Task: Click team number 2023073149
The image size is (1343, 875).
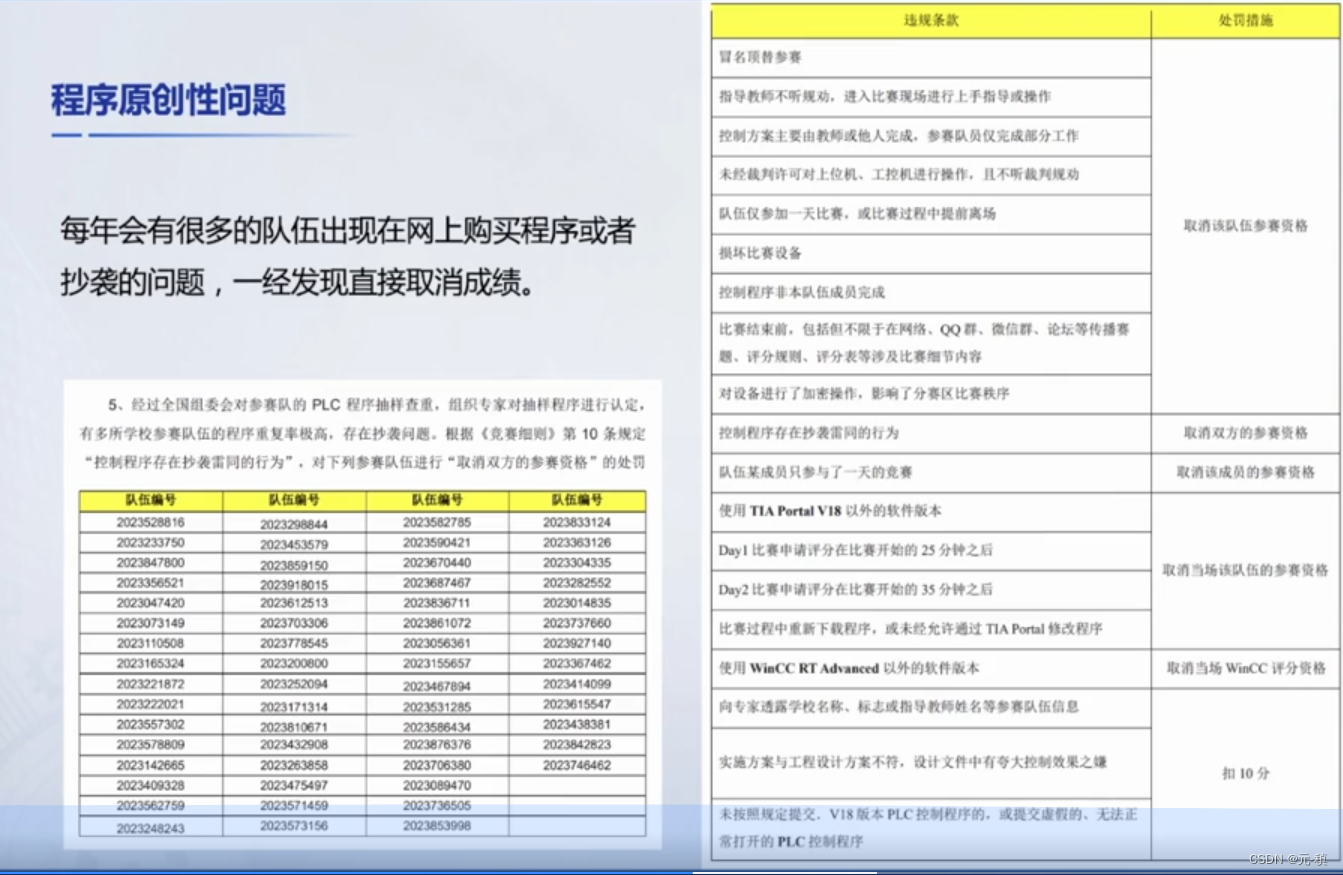Action: tap(151, 623)
